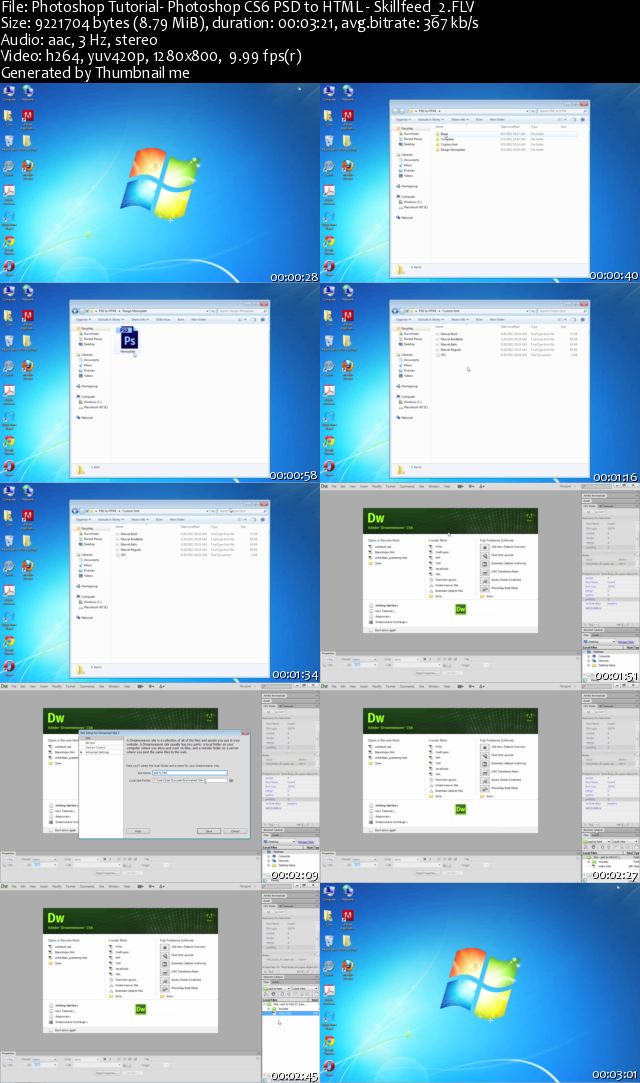Select Servers category in 00:02:09 Site Setup
The height and width of the screenshot is (1083, 640).
90,742
